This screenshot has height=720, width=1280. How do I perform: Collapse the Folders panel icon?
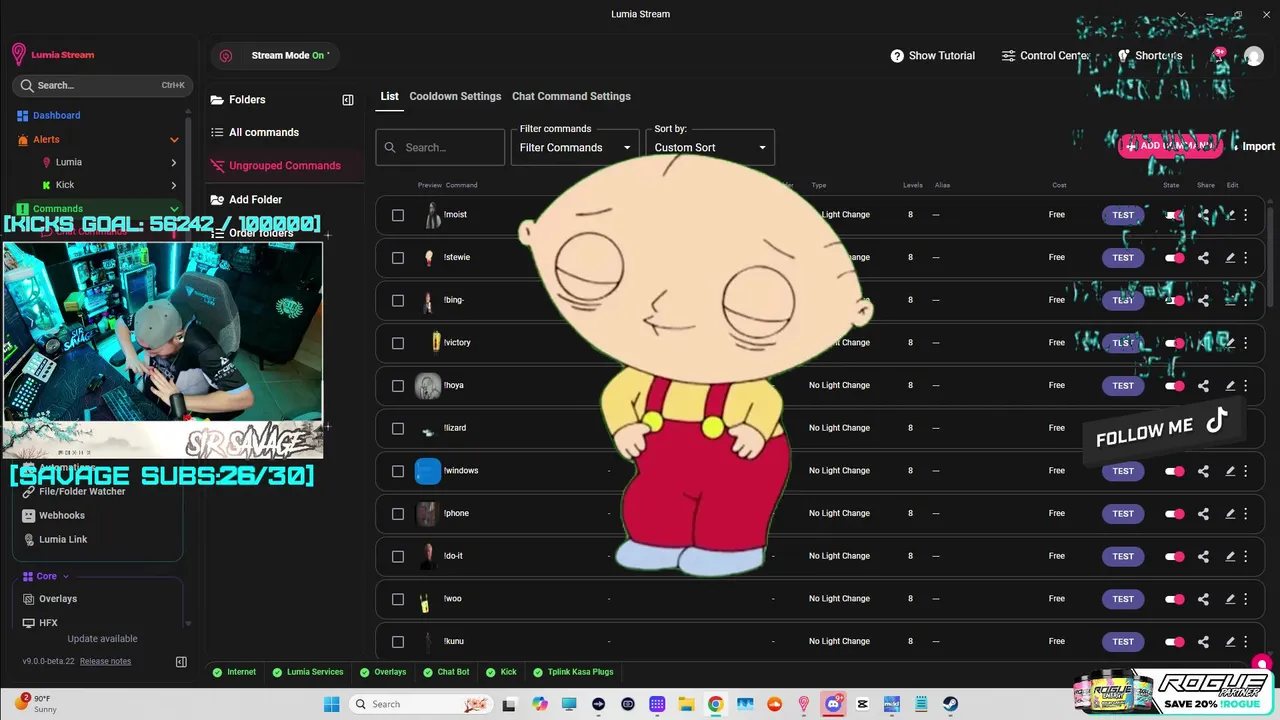coord(348,100)
